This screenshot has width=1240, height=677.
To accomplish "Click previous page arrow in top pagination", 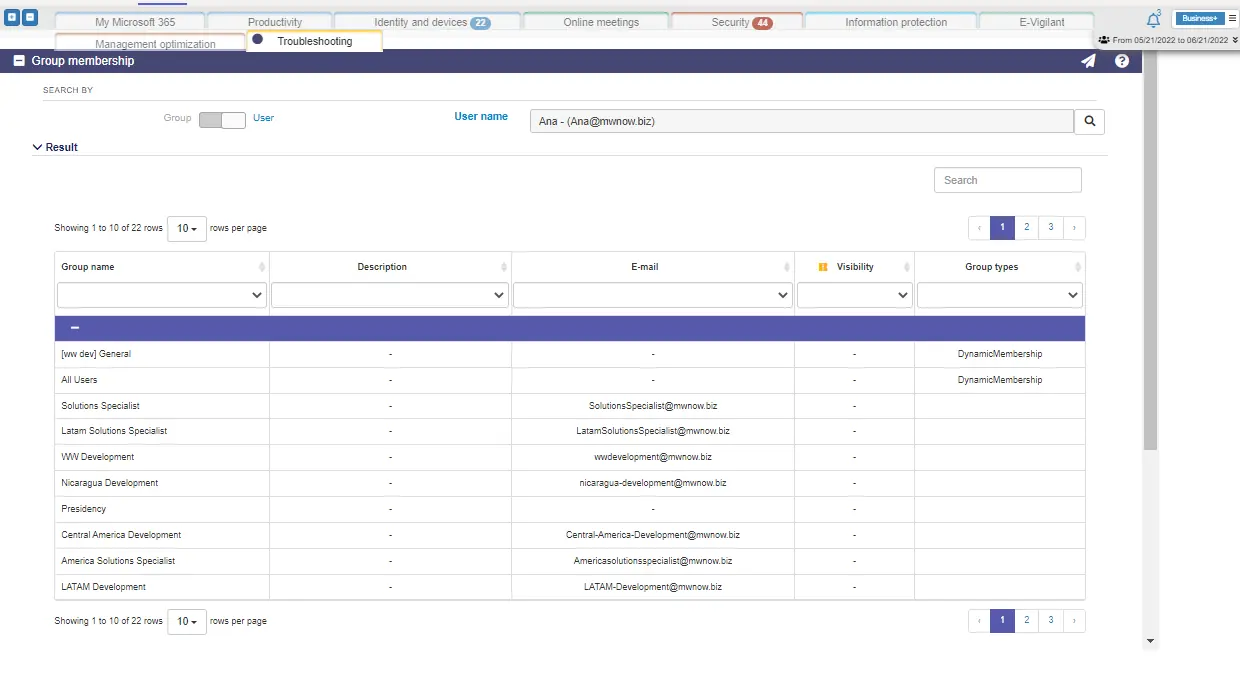I will (979, 228).
